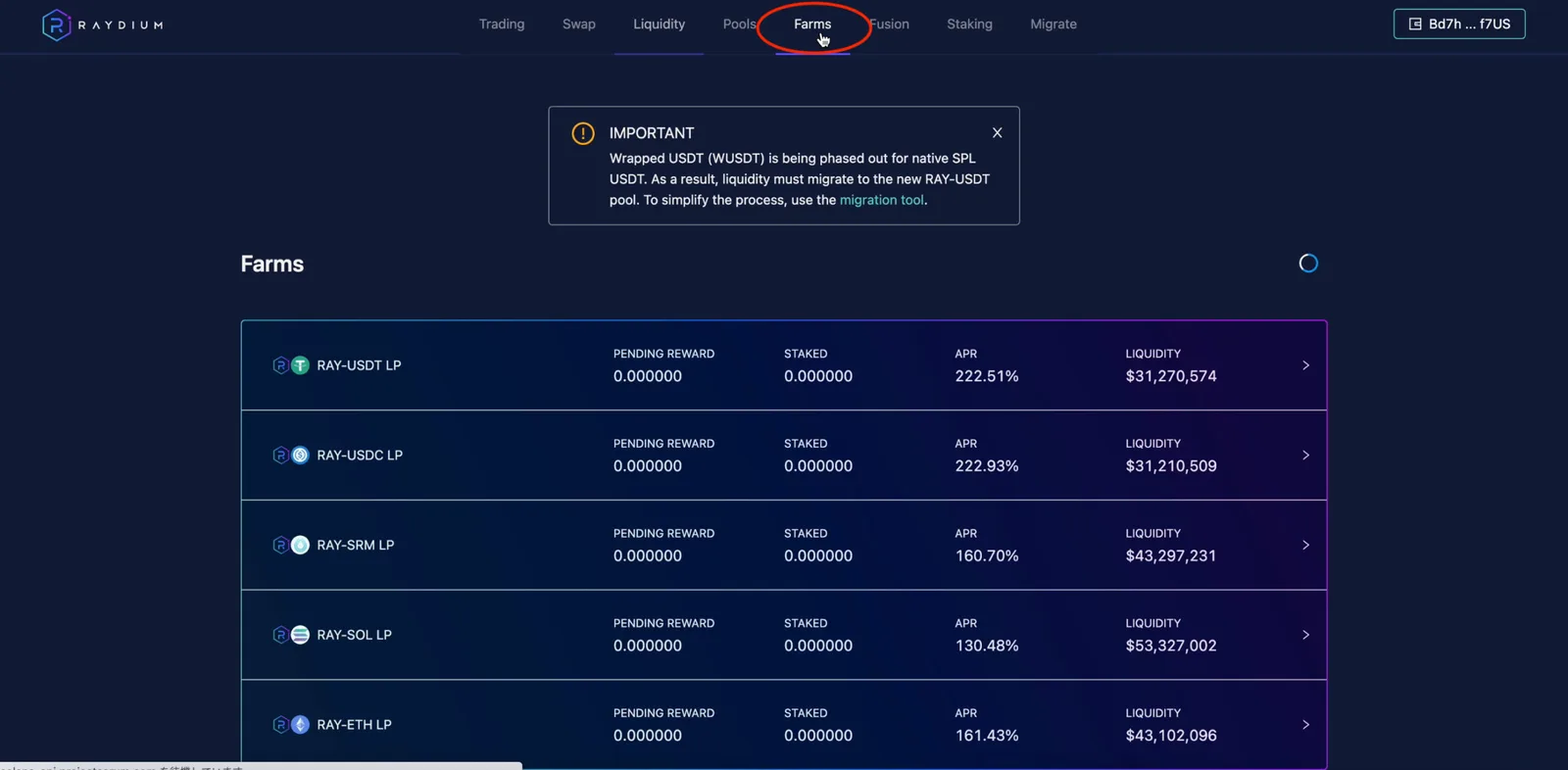Click the ETH token icon in RAY-ETH row
1568x770 pixels.
(300, 725)
